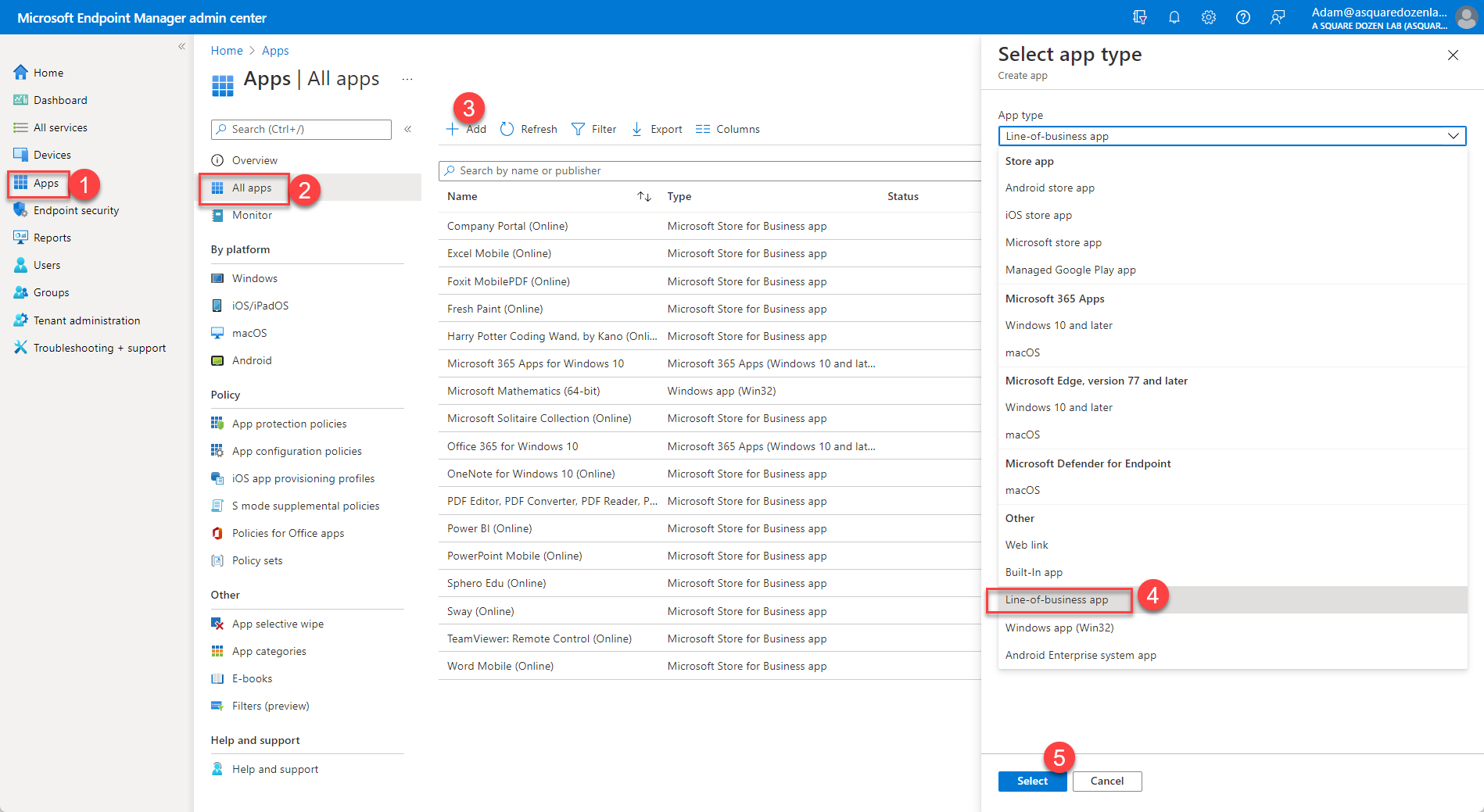Open the help question mark icon
This screenshot has height=812, width=1484.
coord(1243,17)
